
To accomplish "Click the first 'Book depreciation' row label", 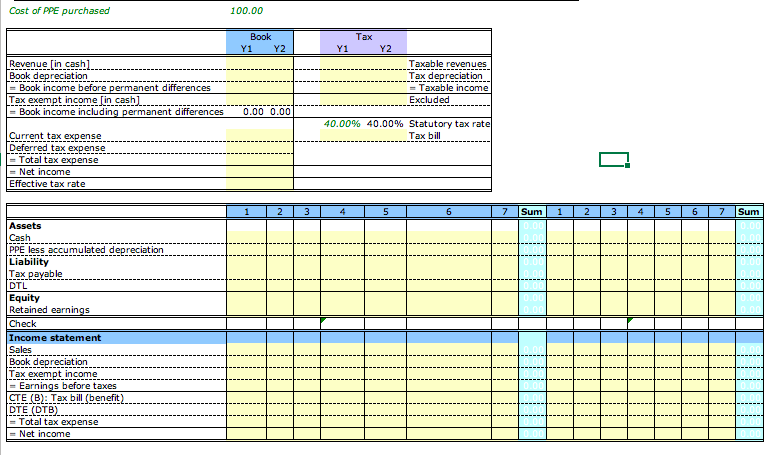I will (48, 75).
